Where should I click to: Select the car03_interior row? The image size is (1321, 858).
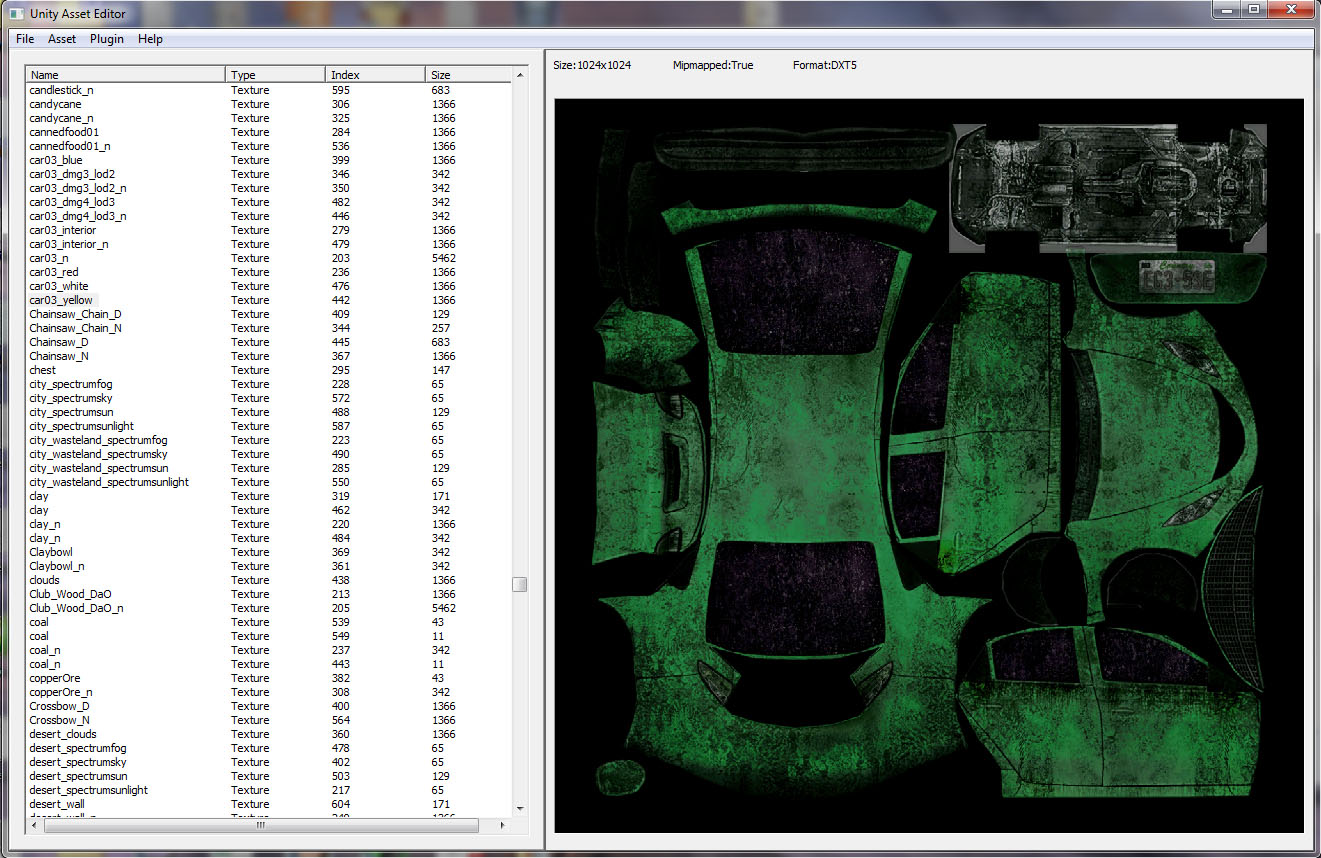coord(268,230)
